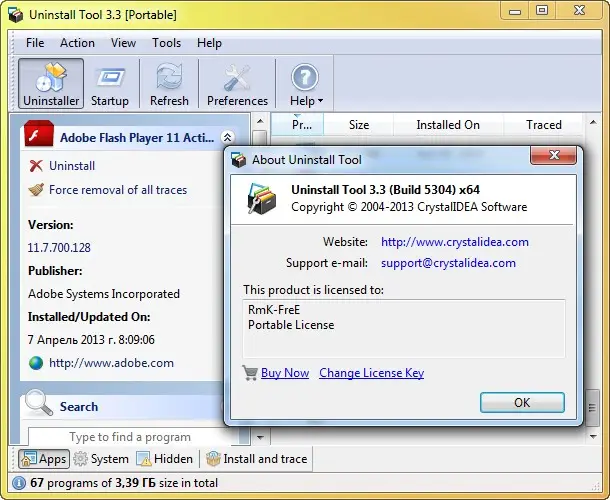Collapse the Adobe Flash Player details panel
The image size is (610, 500).
point(227,137)
